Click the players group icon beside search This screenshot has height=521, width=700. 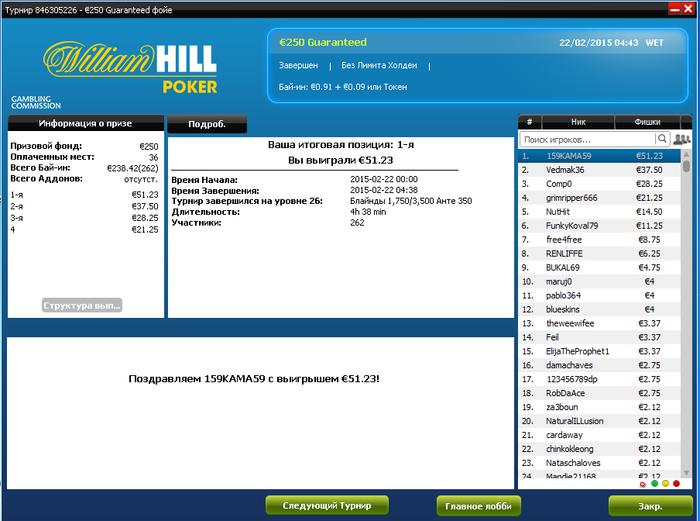click(x=681, y=139)
